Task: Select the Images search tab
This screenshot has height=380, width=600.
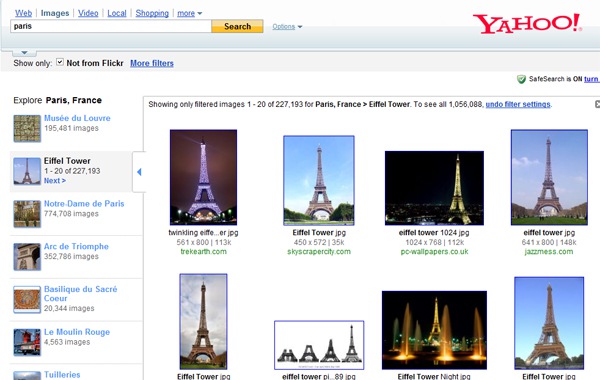Action: click(x=55, y=13)
